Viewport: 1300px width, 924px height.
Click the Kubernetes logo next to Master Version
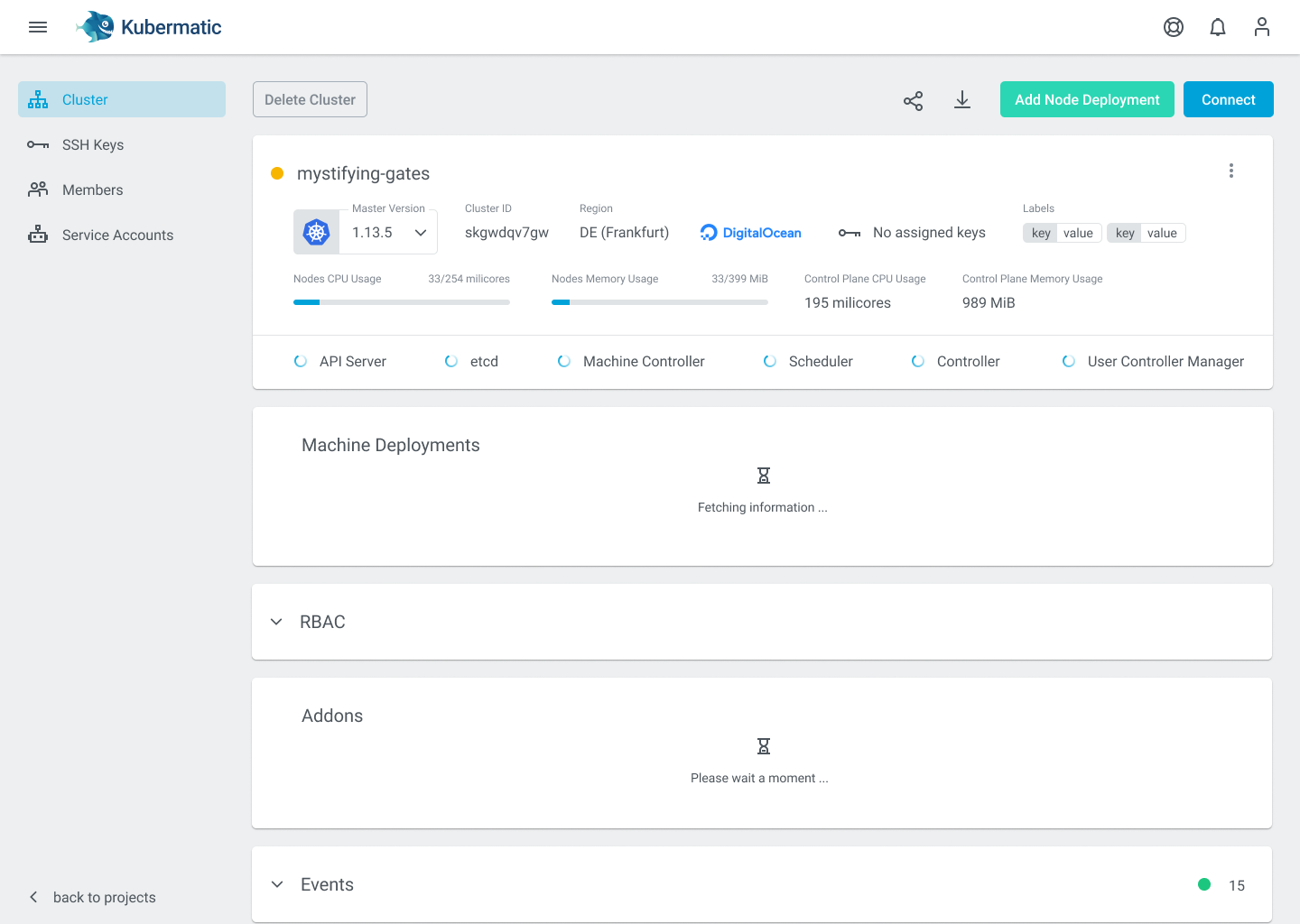(316, 232)
